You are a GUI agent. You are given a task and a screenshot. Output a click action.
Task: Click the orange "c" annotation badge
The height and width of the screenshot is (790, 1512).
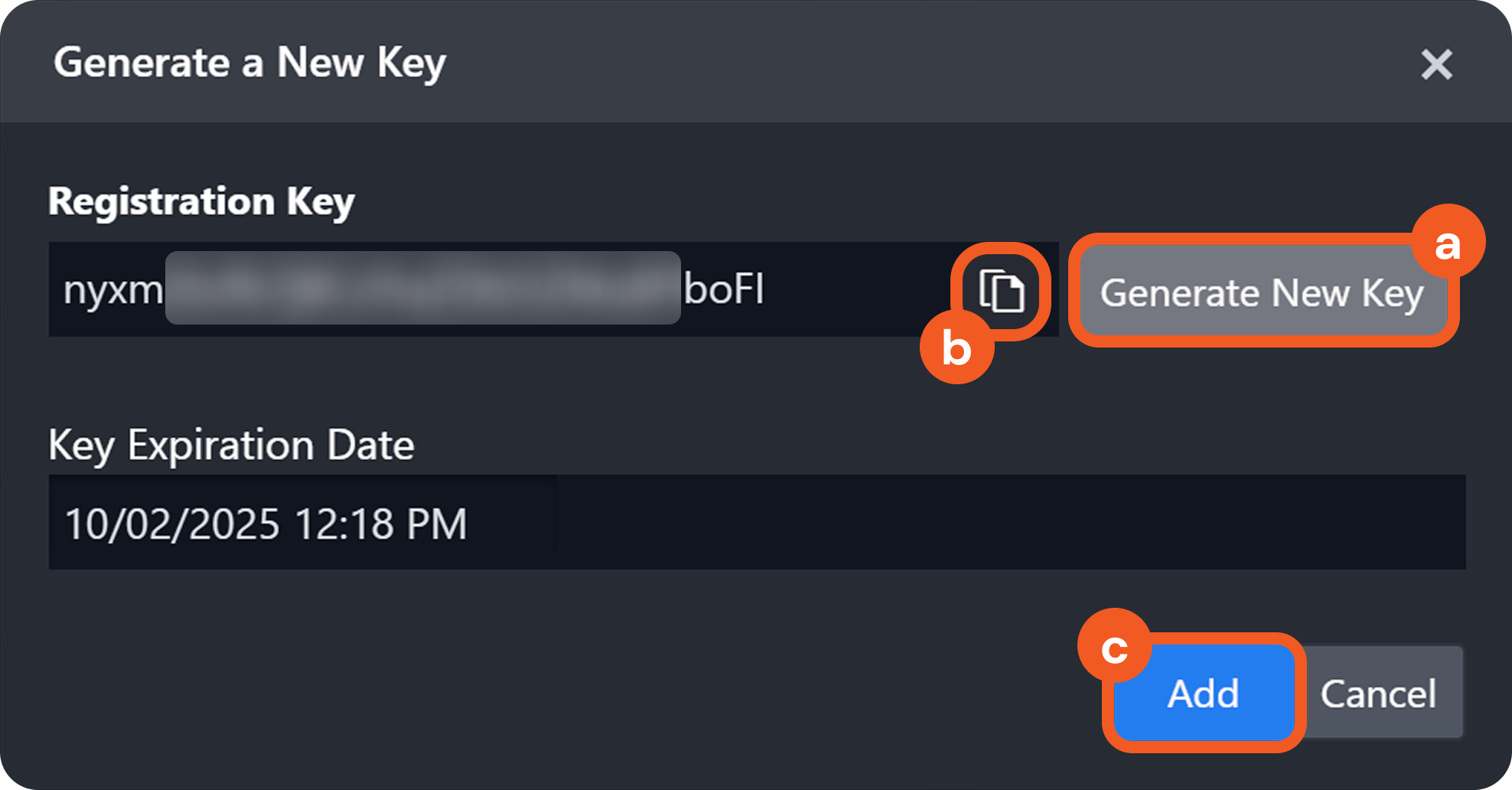(x=1114, y=647)
